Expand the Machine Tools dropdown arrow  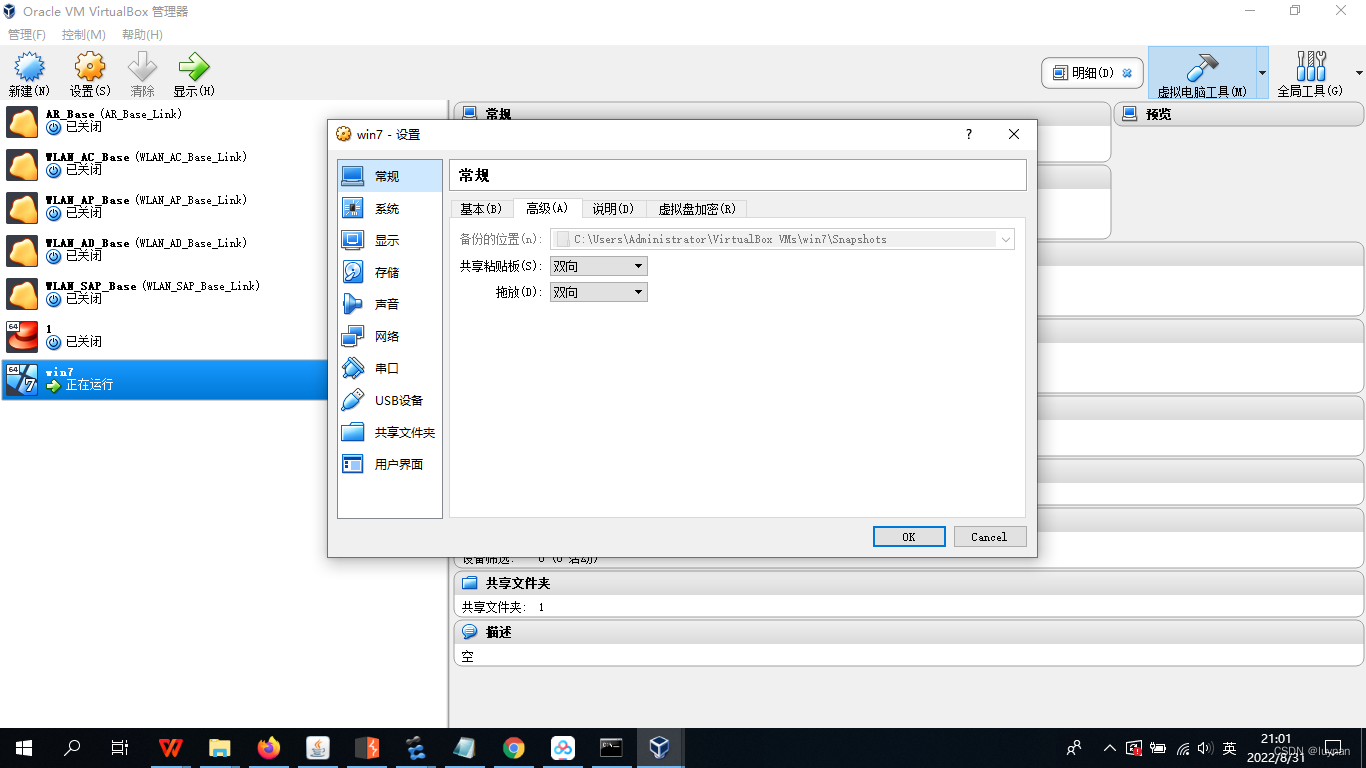click(x=1262, y=73)
